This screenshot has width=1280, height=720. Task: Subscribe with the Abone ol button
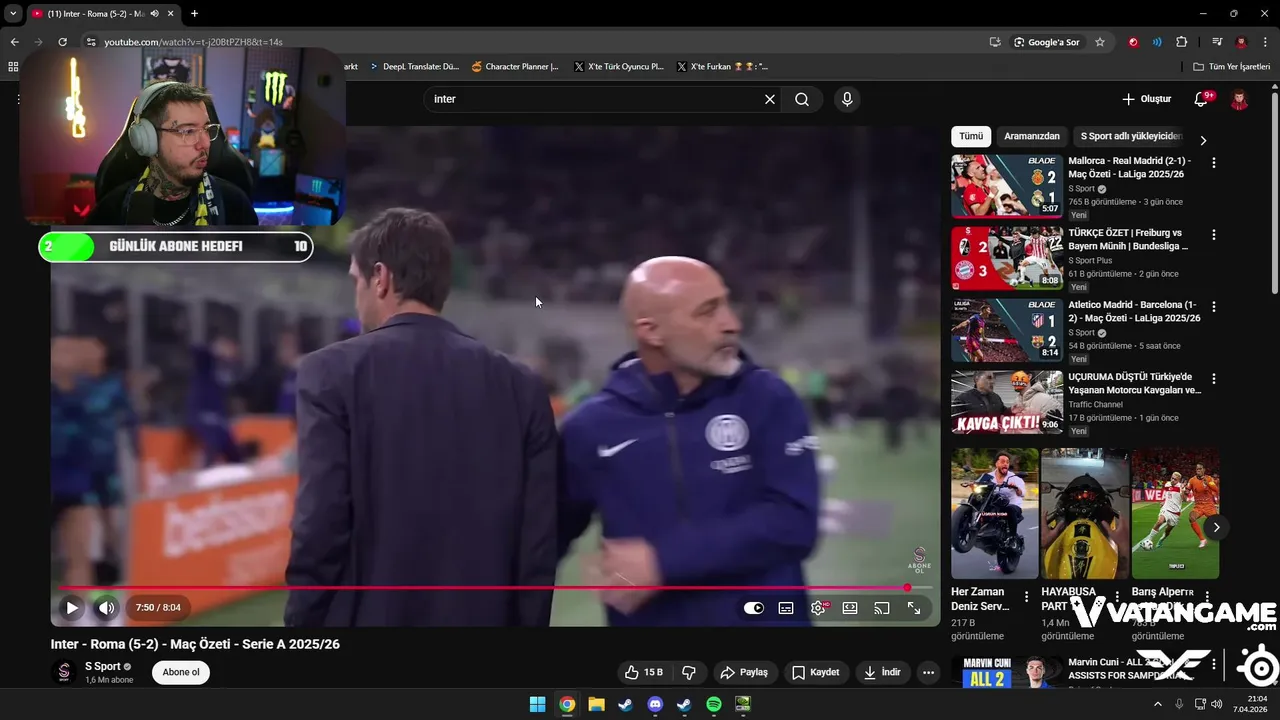tap(181, 672)
